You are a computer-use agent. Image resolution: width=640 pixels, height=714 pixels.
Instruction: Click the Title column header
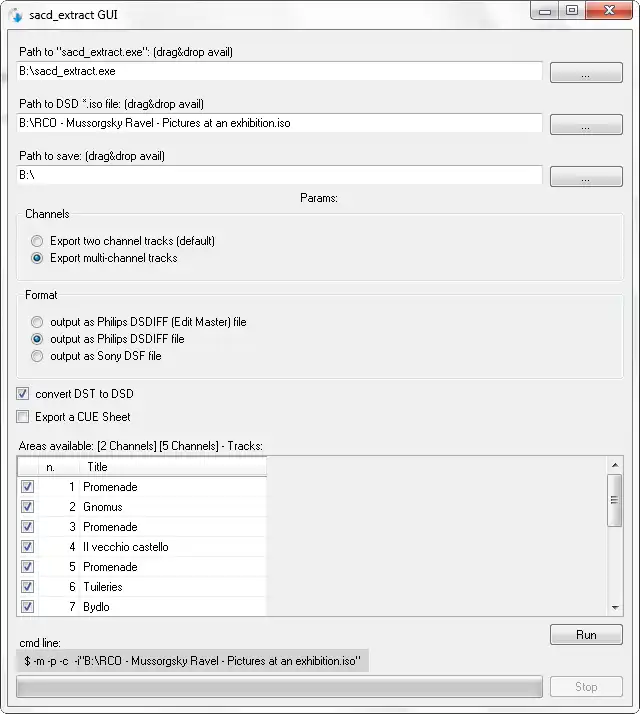click(x=170, y=467)
